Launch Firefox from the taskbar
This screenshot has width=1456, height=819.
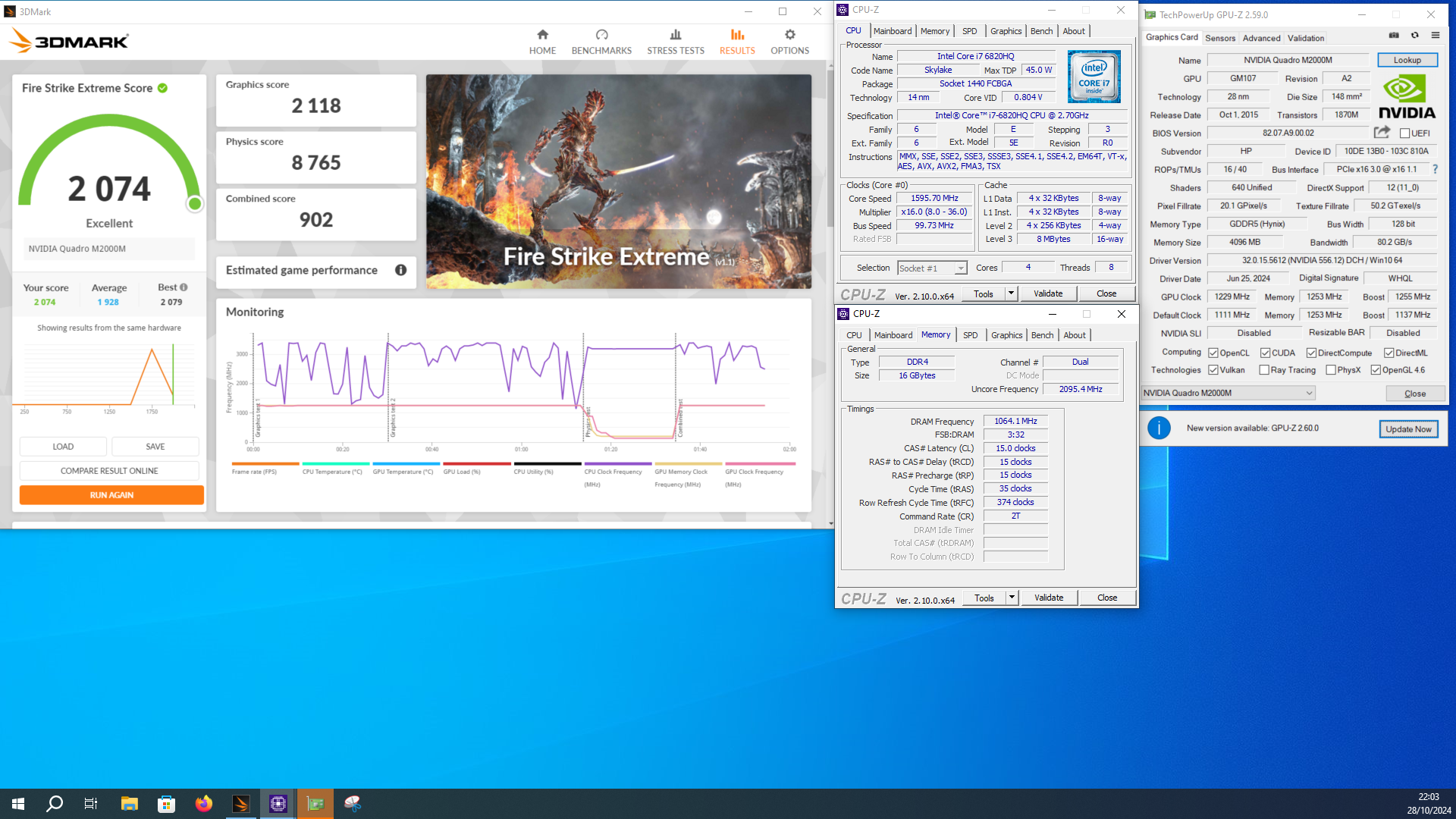tap(203, 804)
